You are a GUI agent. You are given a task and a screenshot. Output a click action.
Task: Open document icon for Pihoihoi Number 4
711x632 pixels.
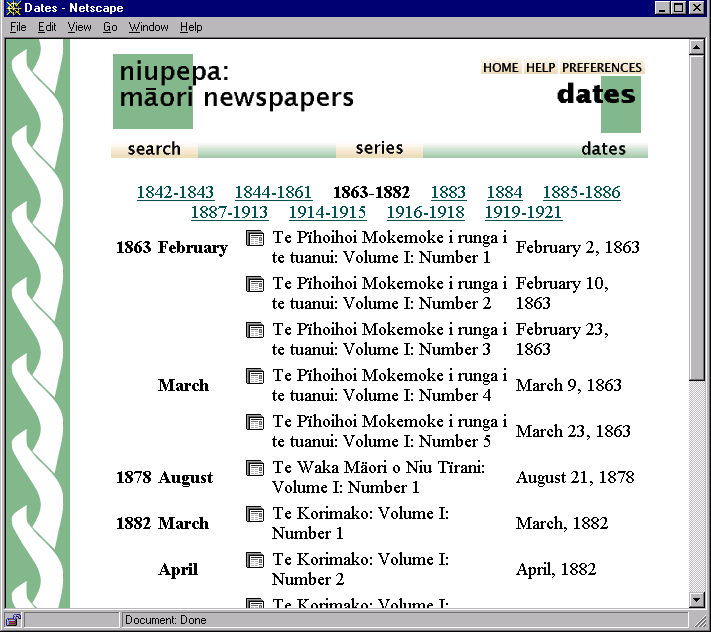pyautogui.click(x=255, y=376)
